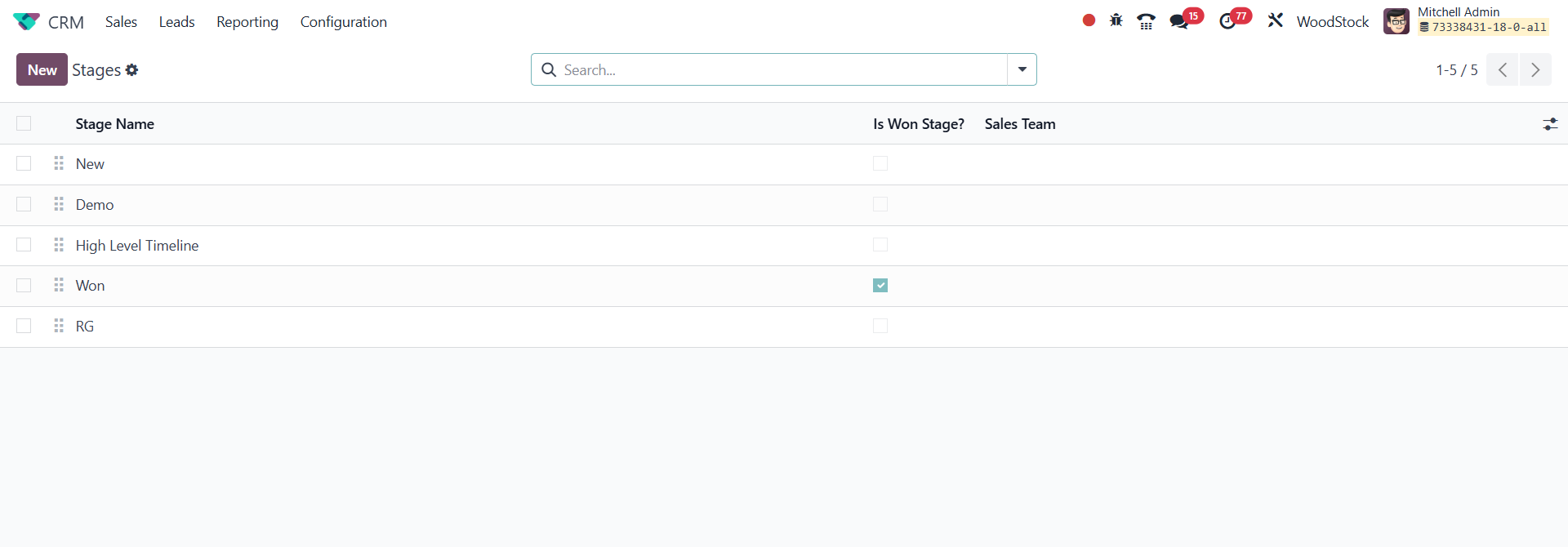The image size is (1568, 547).
Task: Open the activities clock icon
Action: tap(1227, 21)
